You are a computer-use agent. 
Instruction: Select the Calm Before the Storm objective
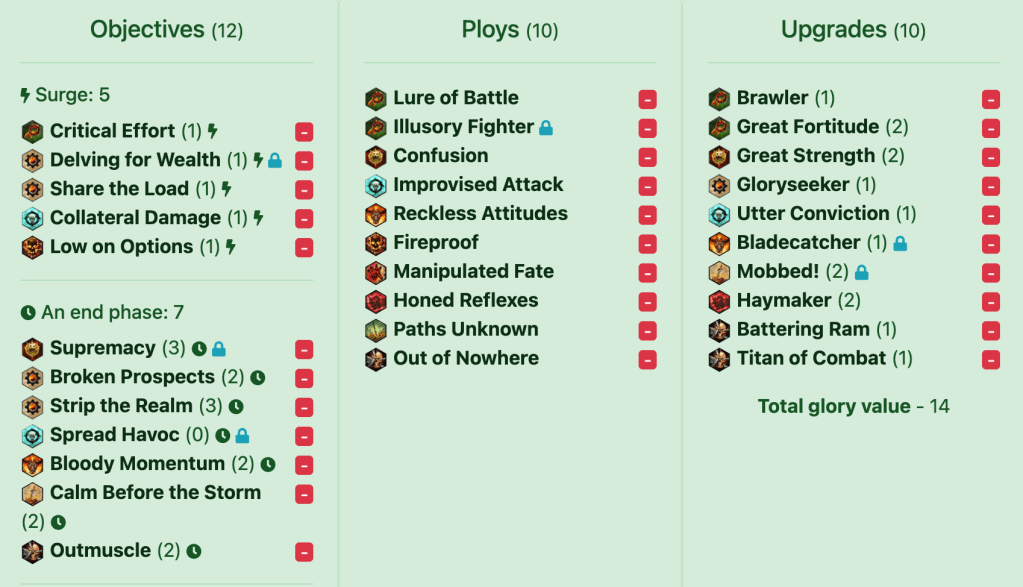click(155, 493)
